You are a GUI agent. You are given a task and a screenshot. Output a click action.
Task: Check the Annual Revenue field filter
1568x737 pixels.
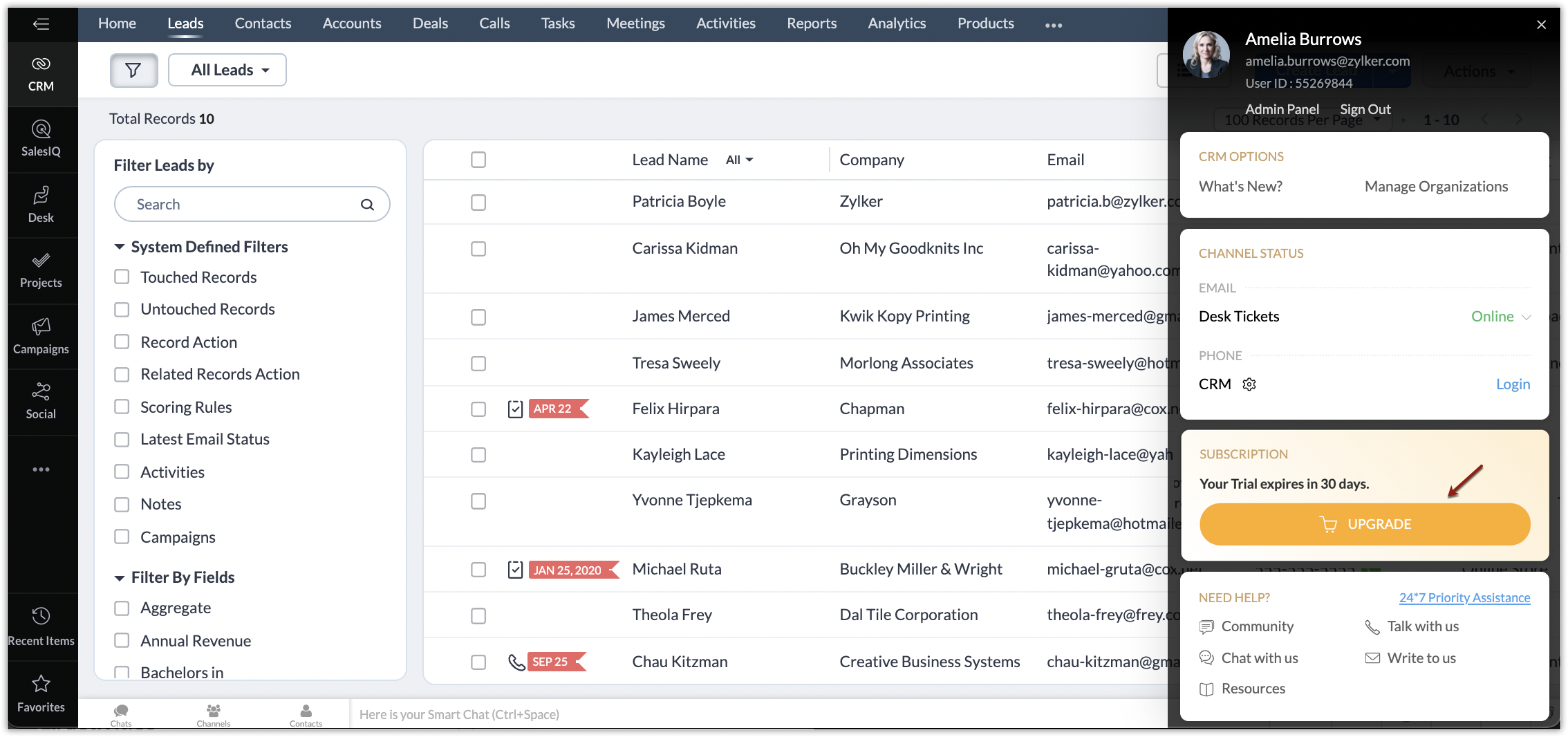coord(122,641)
